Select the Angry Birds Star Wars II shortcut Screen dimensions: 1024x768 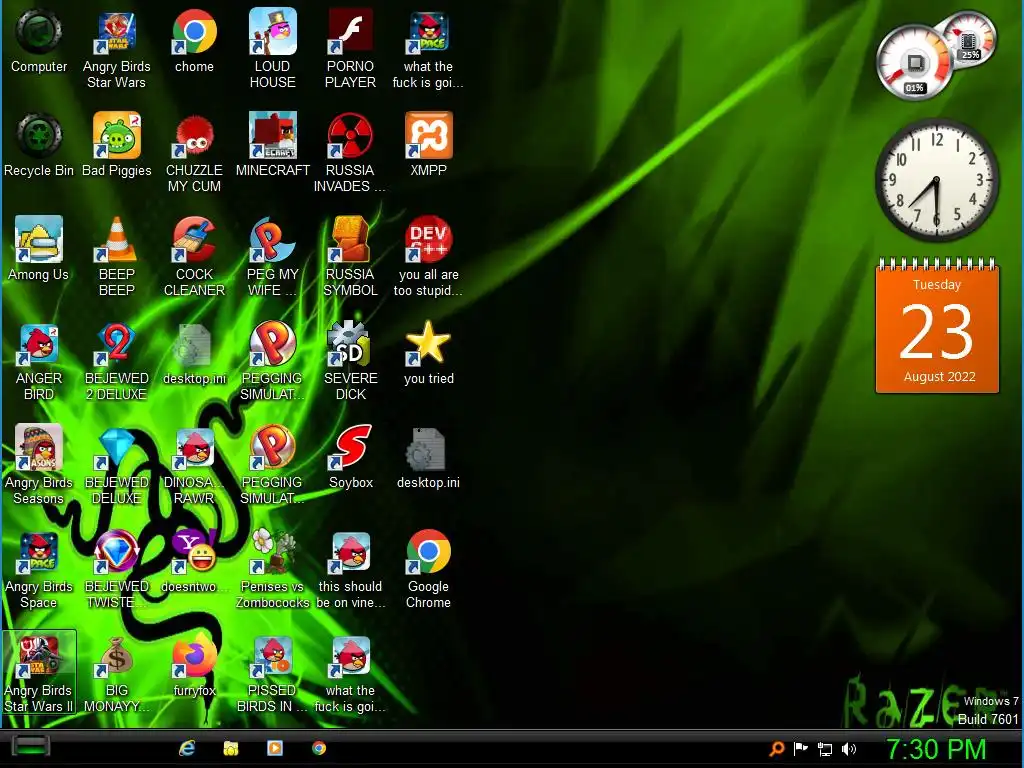tap(39, 673)
